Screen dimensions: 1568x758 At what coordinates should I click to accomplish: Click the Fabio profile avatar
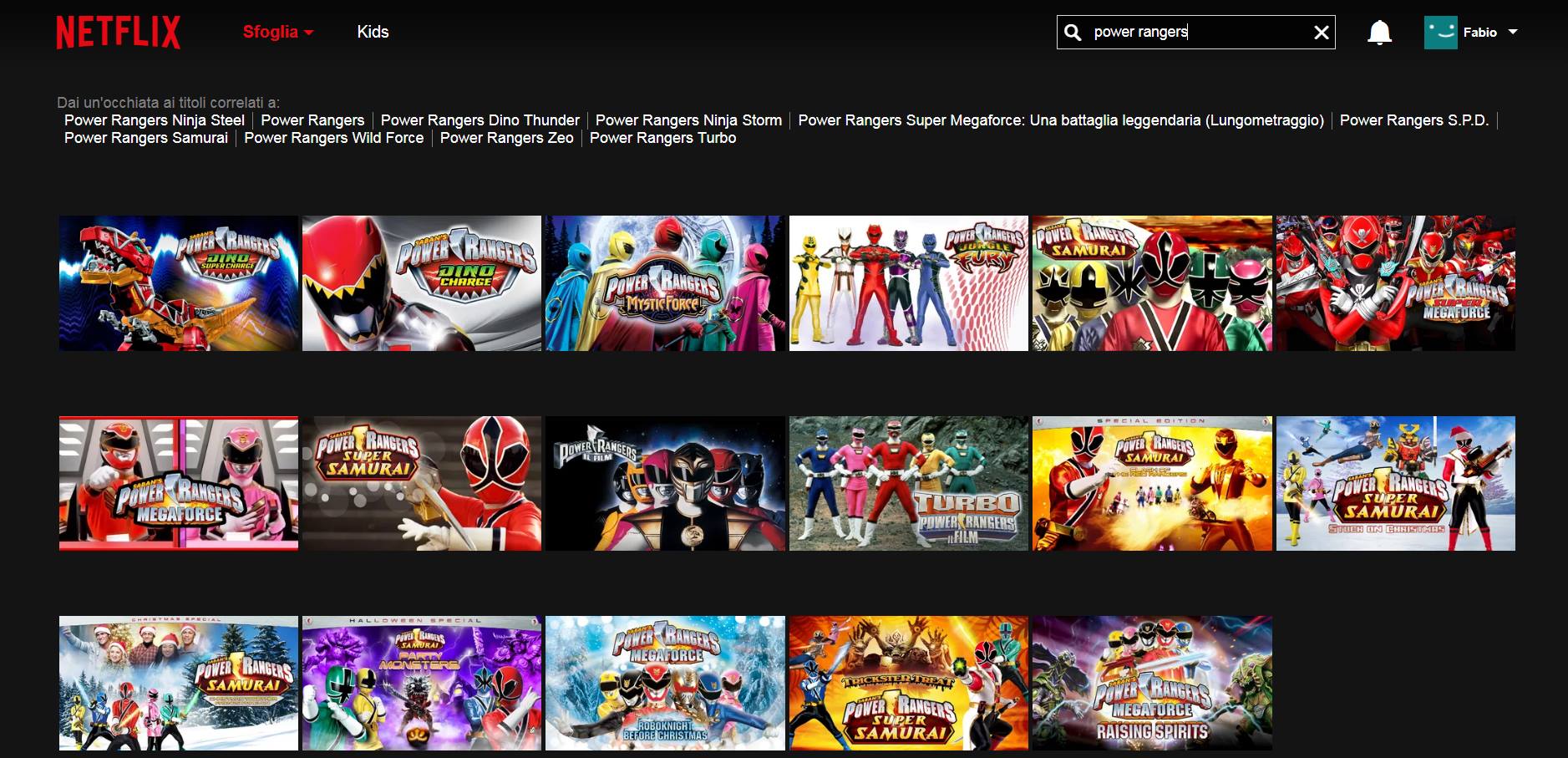coord(1440,33)
